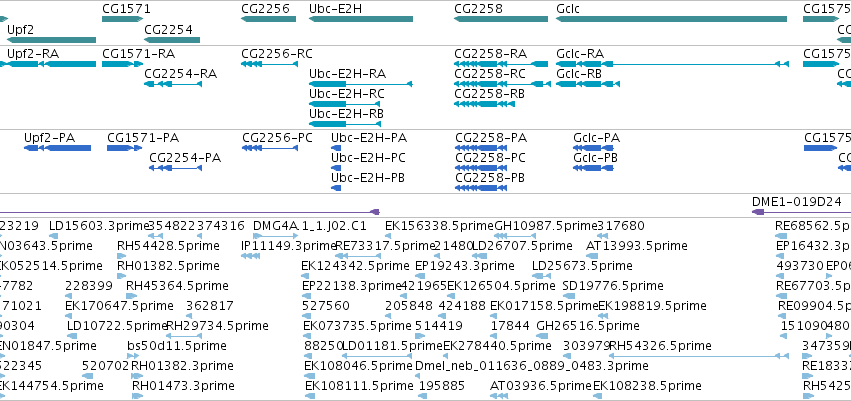Screen dimensions: 851x401
Task: Select the GH10987.5prime EST label
Action: [546, 226]
